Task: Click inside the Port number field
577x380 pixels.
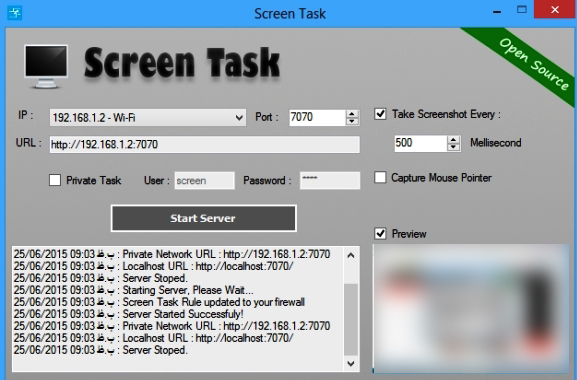Action: pos(317,117)
